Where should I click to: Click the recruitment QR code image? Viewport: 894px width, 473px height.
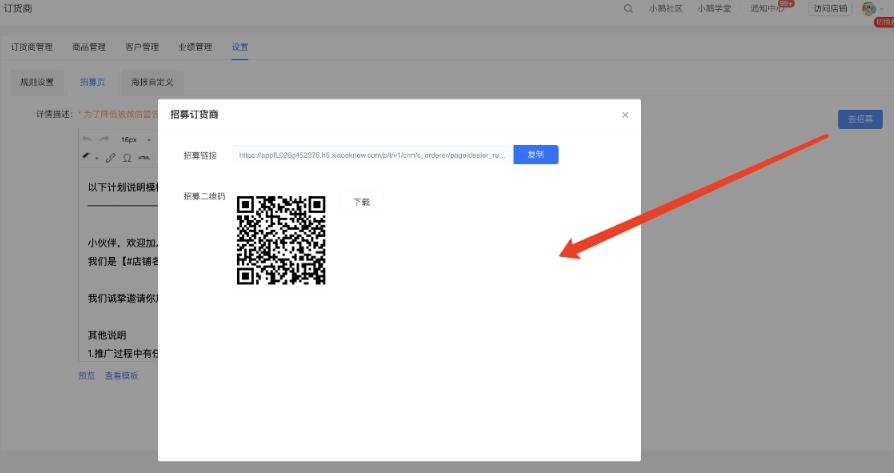[x=281, y=240]
